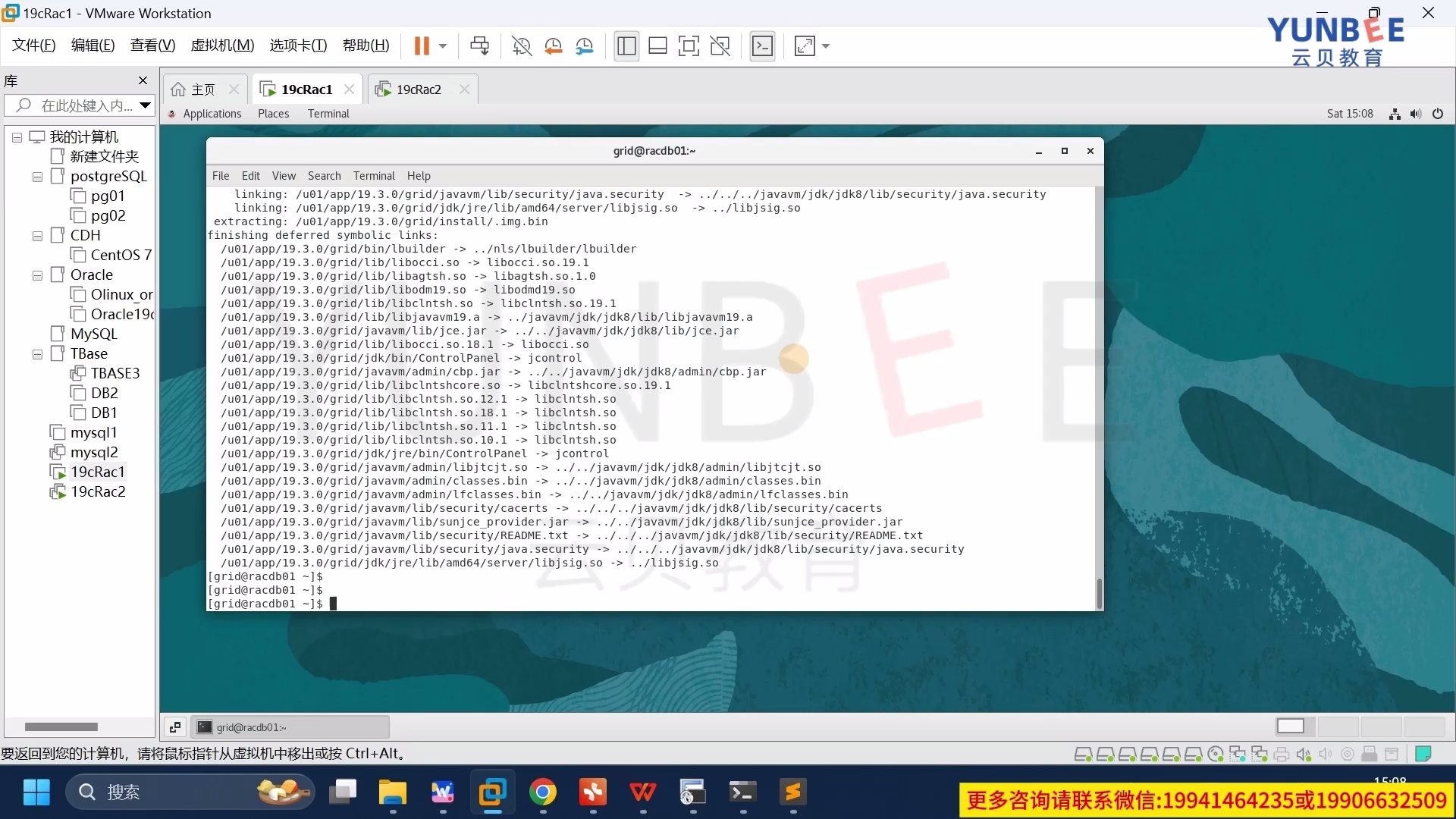
Task: Toggle the console view mode
Action: 763,45
